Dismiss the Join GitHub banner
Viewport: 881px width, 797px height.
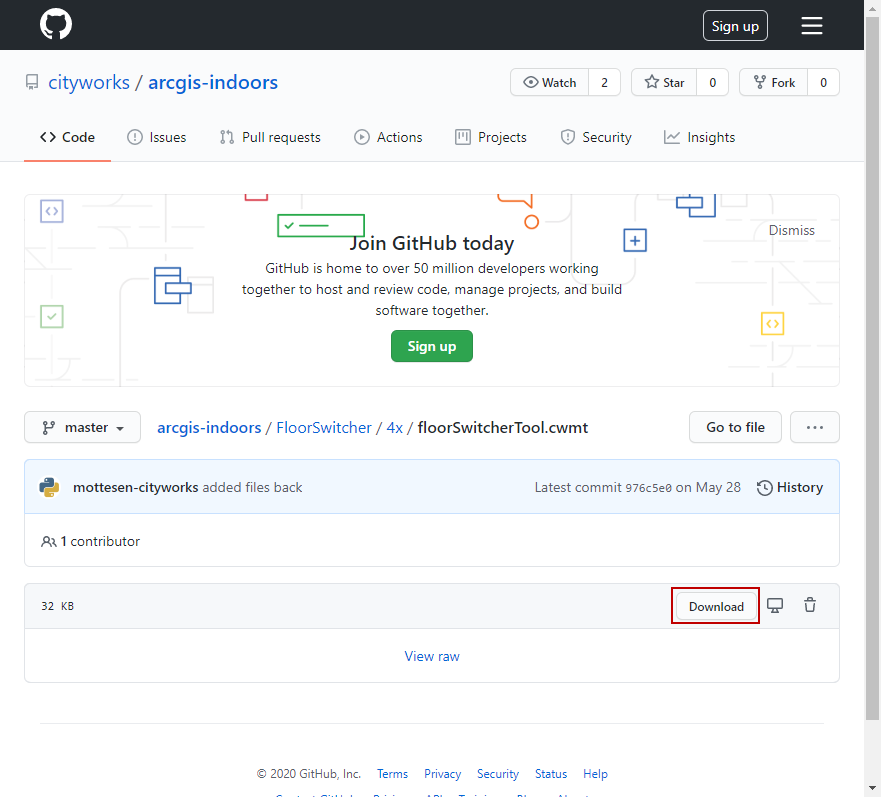click(x=791, y=230)
